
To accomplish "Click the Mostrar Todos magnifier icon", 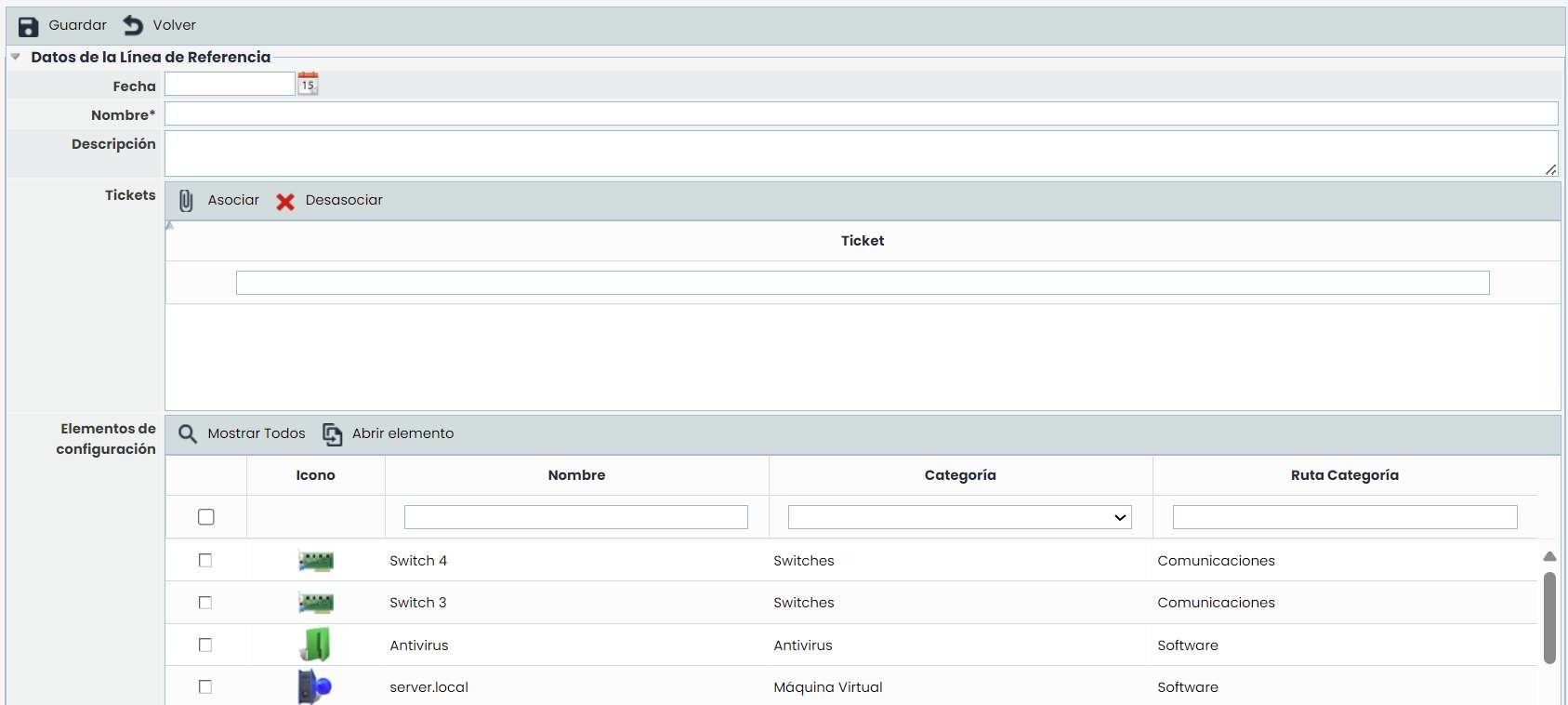I will coord(188,434).
